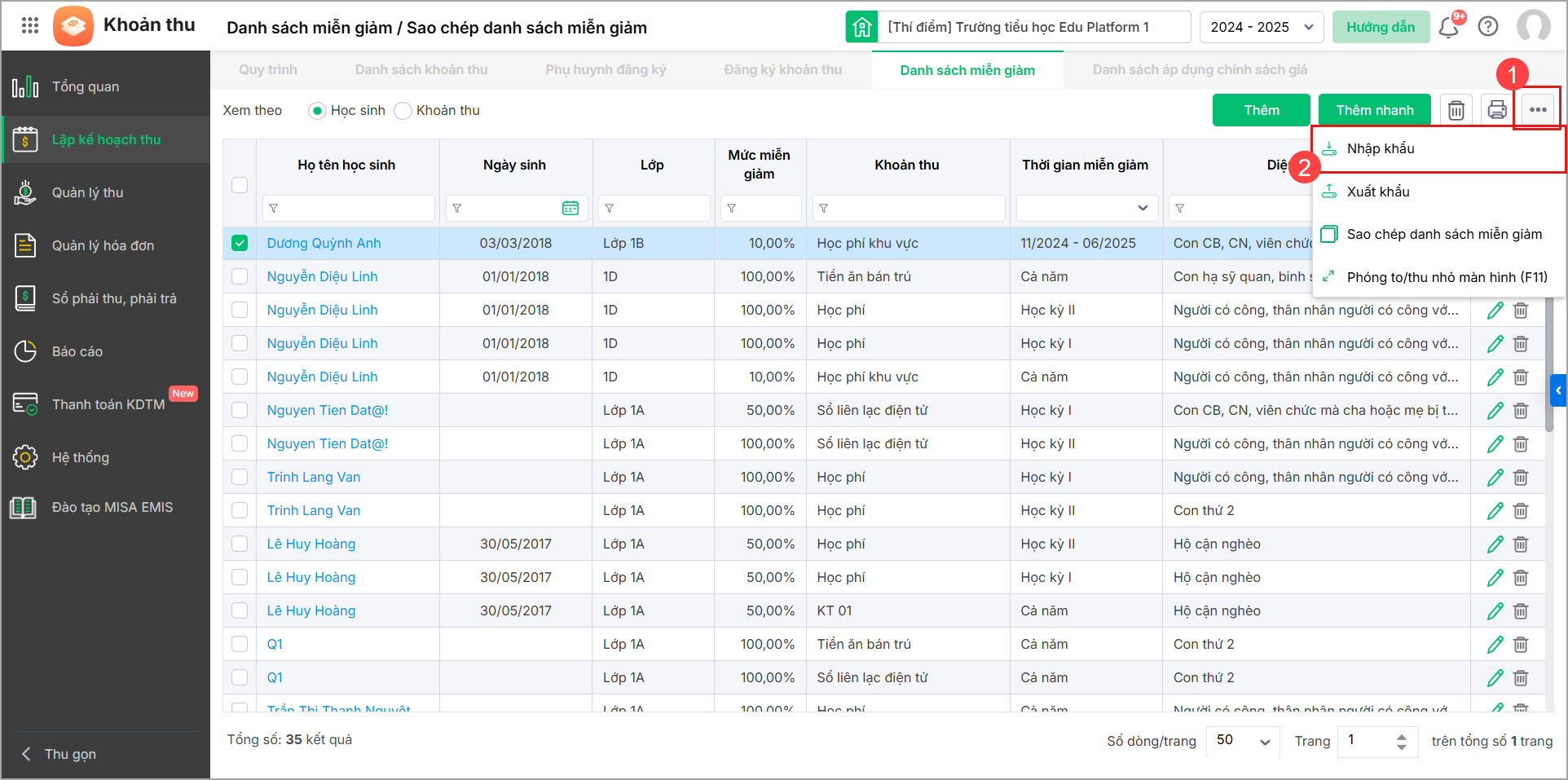Click the trash icon beside Thêm nhanh

pos(1456,110)
